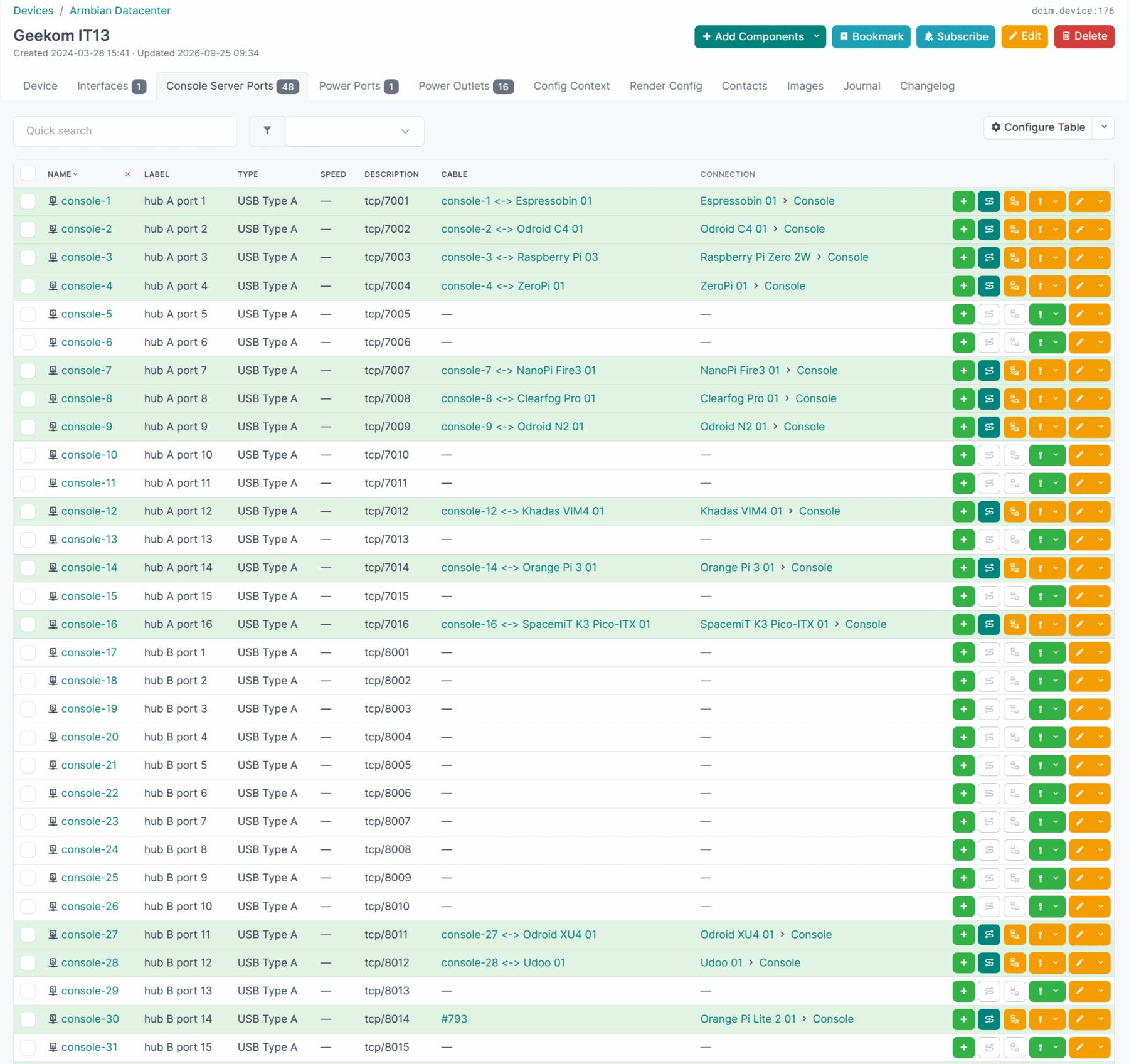Trace the cable of console-27
This screenshot has width=1129, height=1064.
tap(989, 935)
